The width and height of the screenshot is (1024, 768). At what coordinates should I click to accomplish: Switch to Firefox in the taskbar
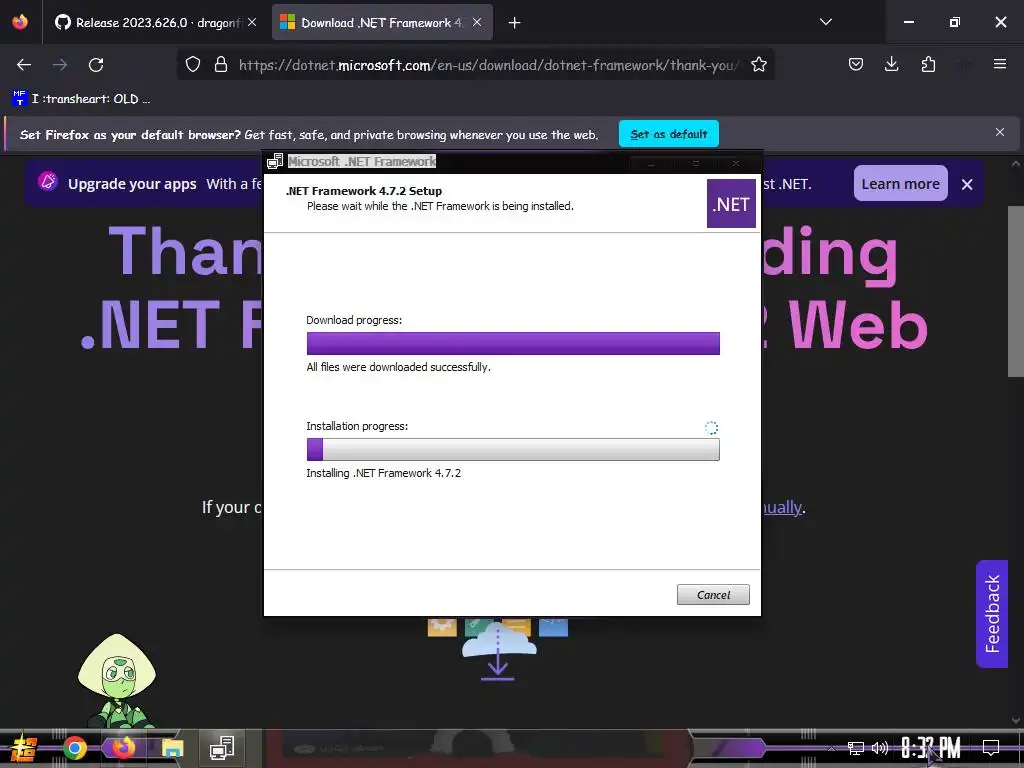[122, 747]
